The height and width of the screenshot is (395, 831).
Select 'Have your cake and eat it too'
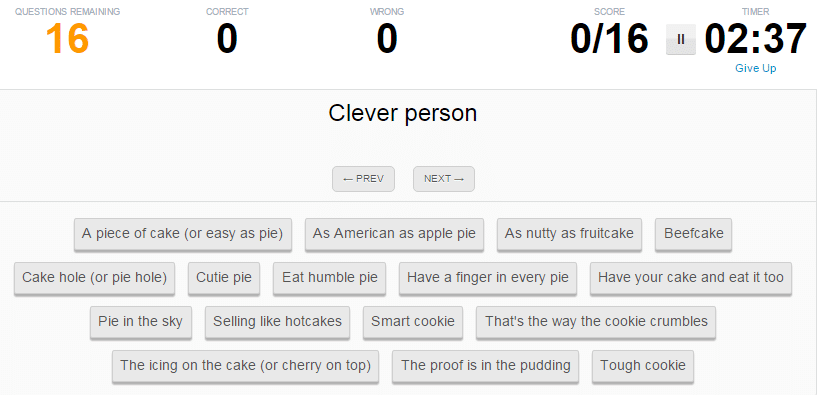point(691,277)
